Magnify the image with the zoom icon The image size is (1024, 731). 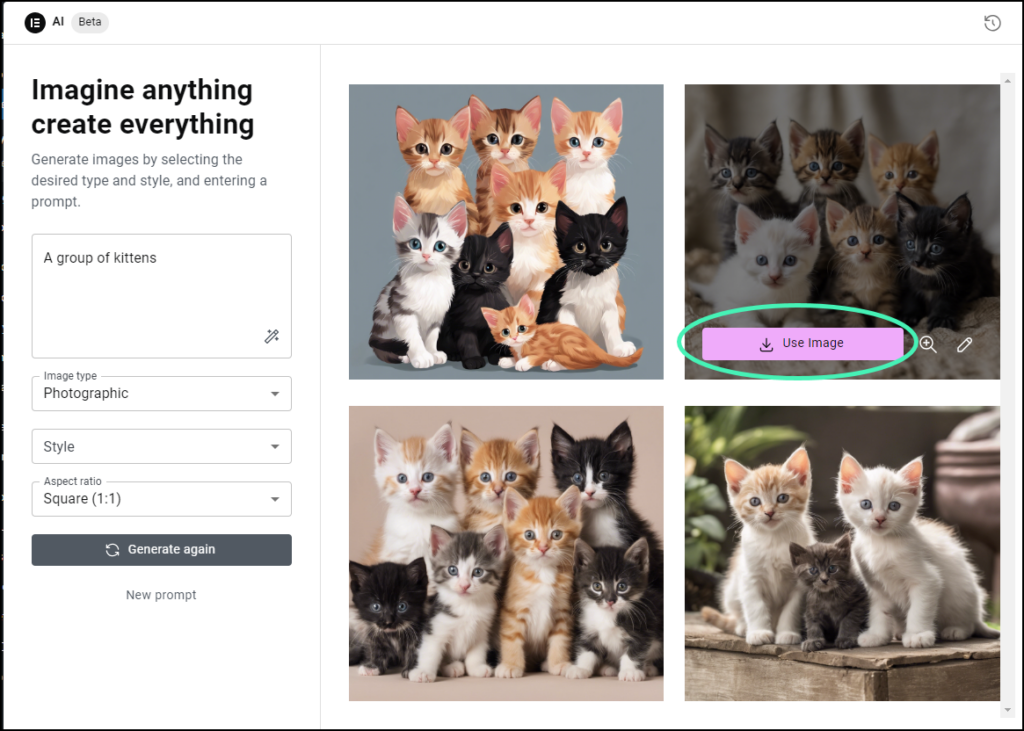[x=928, y=343]
